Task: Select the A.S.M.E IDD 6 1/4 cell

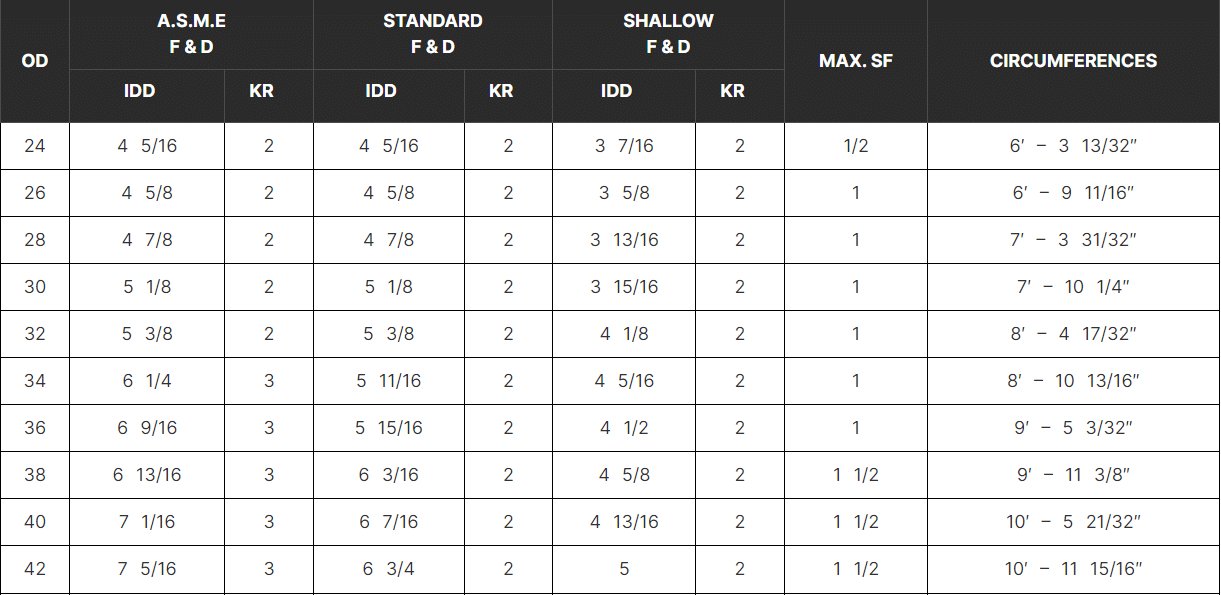Action: (147, 381)
